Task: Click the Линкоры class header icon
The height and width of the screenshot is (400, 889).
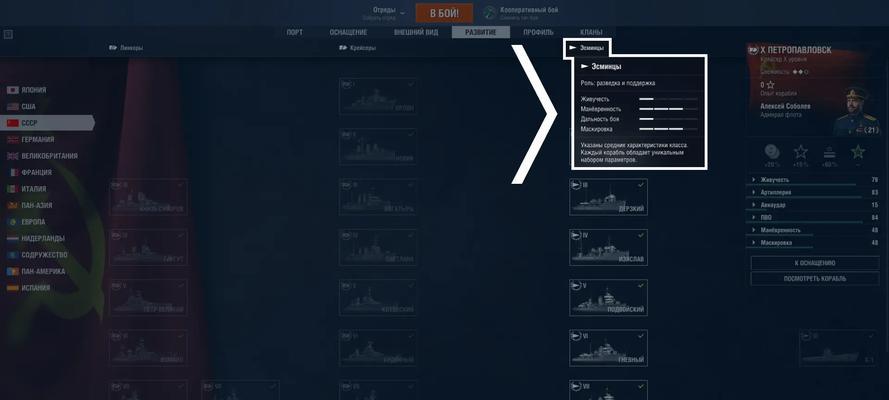Action: point(113,48)
